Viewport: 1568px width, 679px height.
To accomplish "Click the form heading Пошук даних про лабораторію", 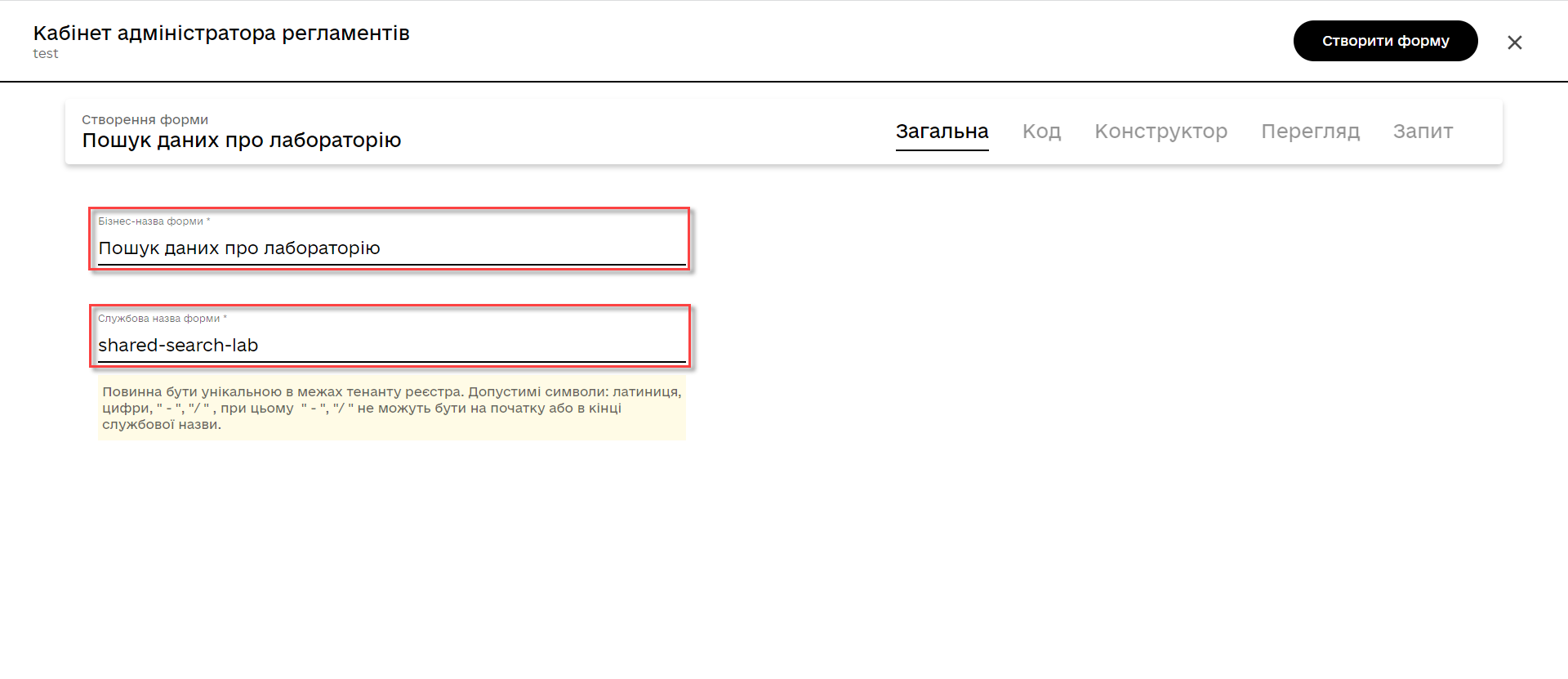I will [242, 141].
